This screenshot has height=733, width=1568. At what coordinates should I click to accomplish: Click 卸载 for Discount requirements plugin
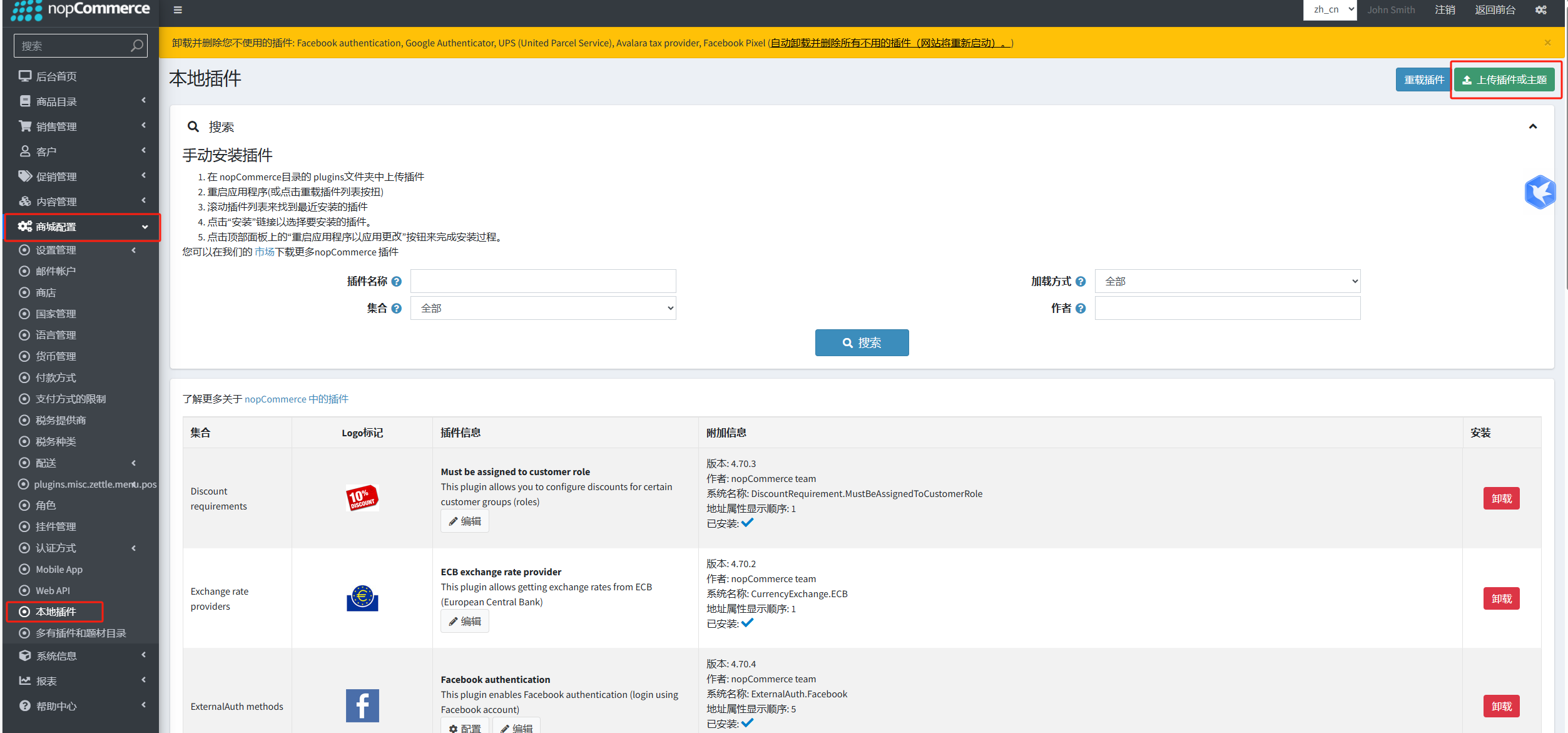coord(1501,498)
